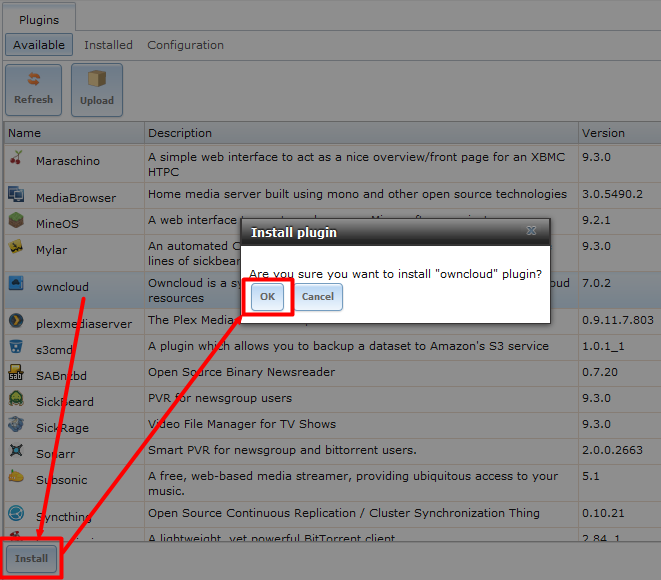The image size is (661, 580).
Task: Select the Maraschino plugin name
Action: [68, 161]
